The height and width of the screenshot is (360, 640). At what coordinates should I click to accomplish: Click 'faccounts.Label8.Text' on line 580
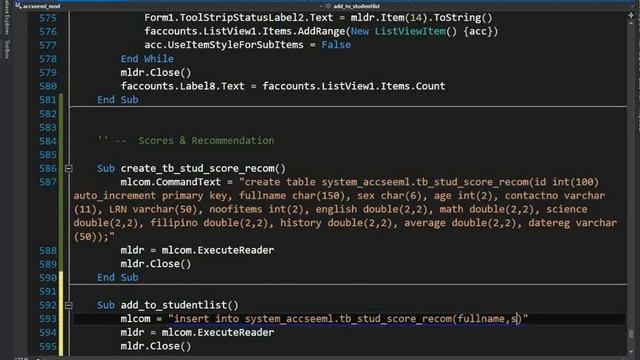click(x=182, y=86)
